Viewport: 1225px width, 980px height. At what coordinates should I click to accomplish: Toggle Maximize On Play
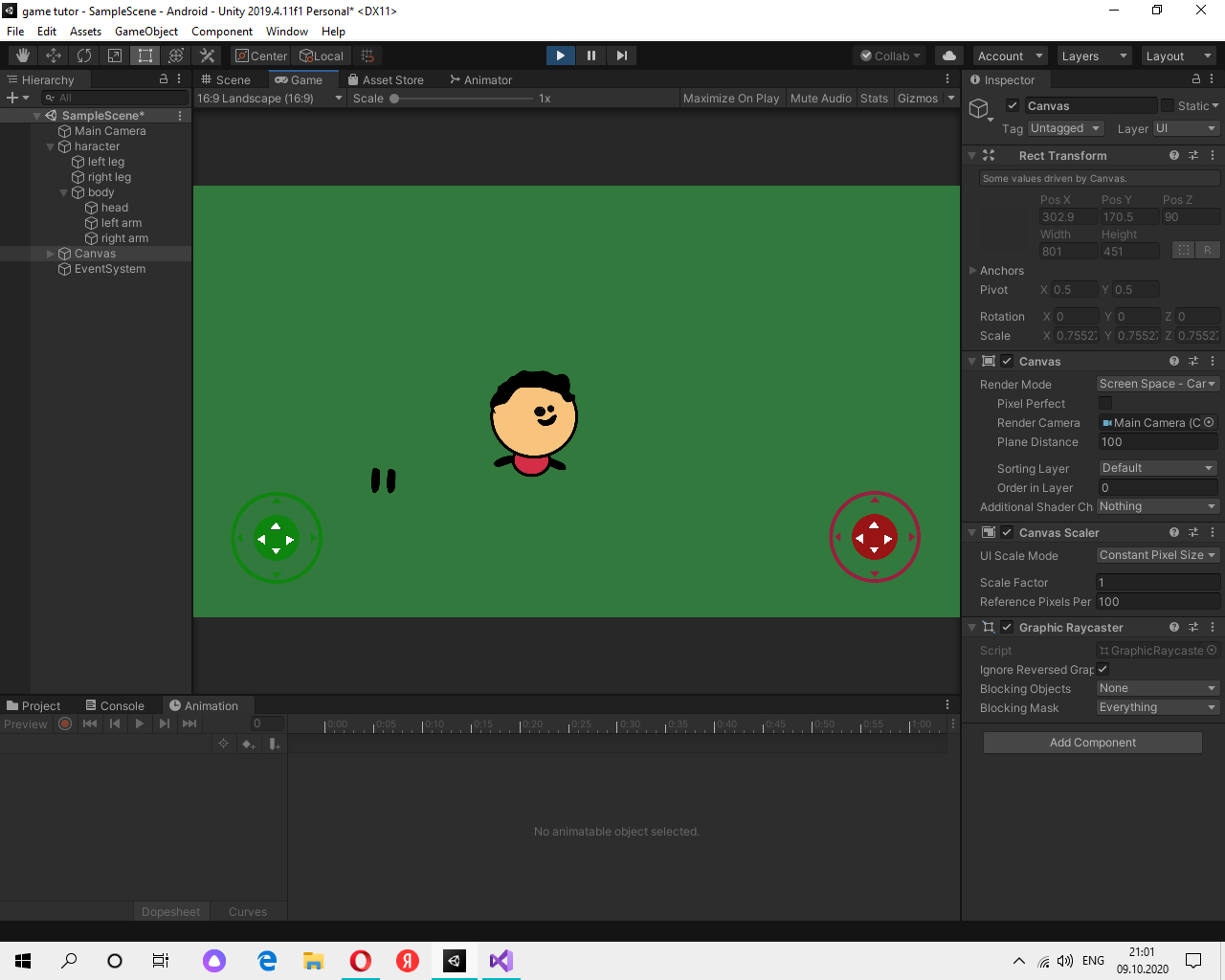tap(731, 98)
